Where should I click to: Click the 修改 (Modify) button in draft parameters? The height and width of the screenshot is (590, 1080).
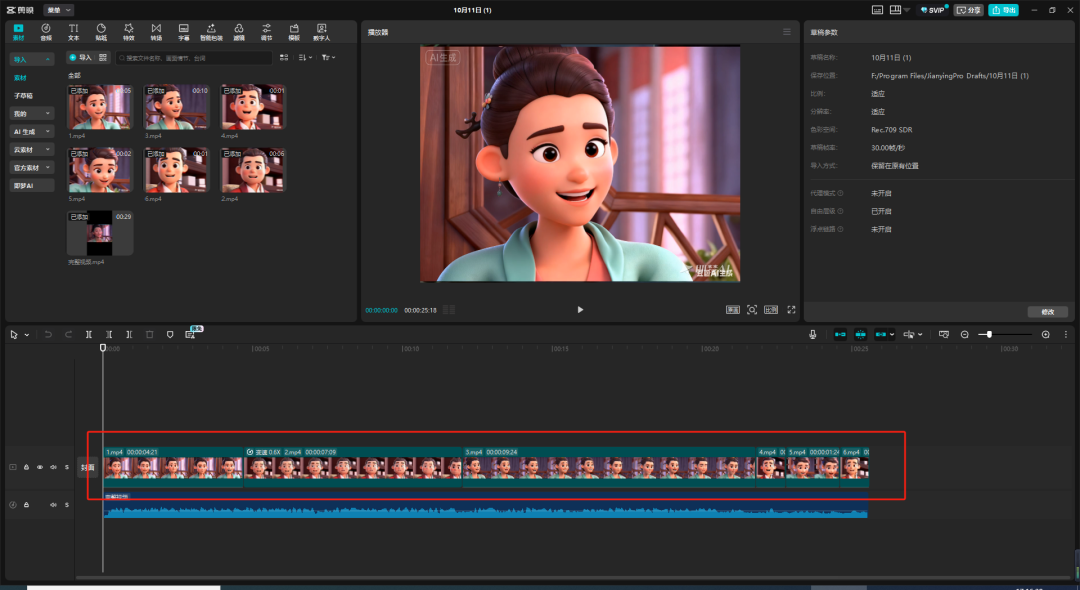pos(1047,311)
